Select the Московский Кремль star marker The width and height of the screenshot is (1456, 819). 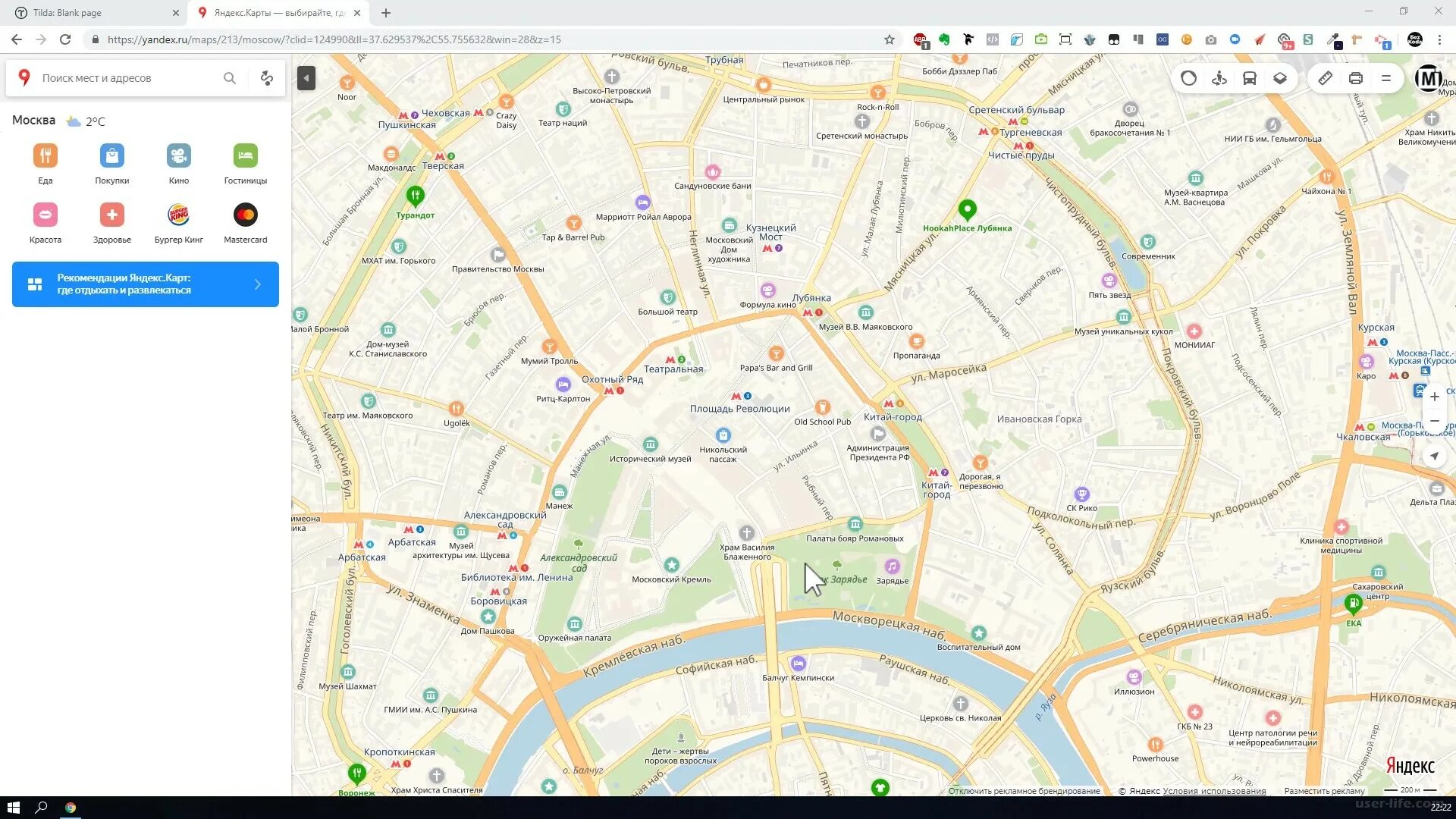click(x=671, y=565)
